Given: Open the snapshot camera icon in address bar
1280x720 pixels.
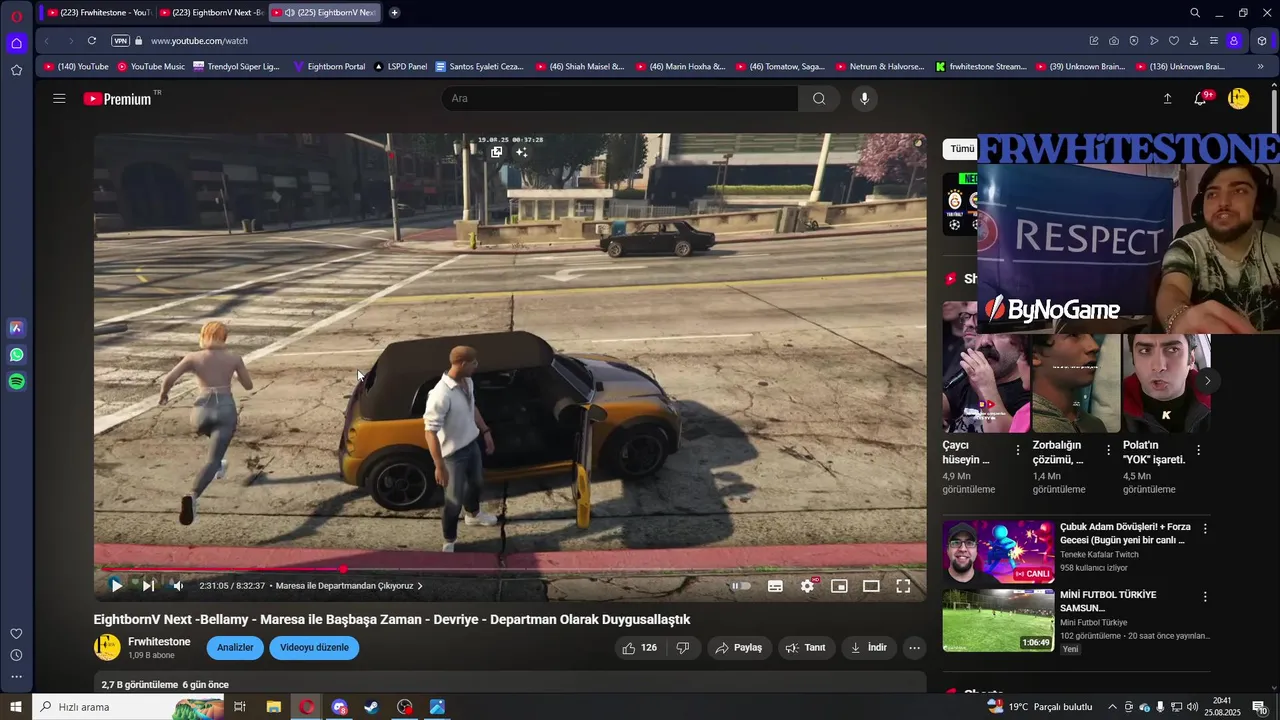Looking at the screenshot, I should (x=1114, y=41).
